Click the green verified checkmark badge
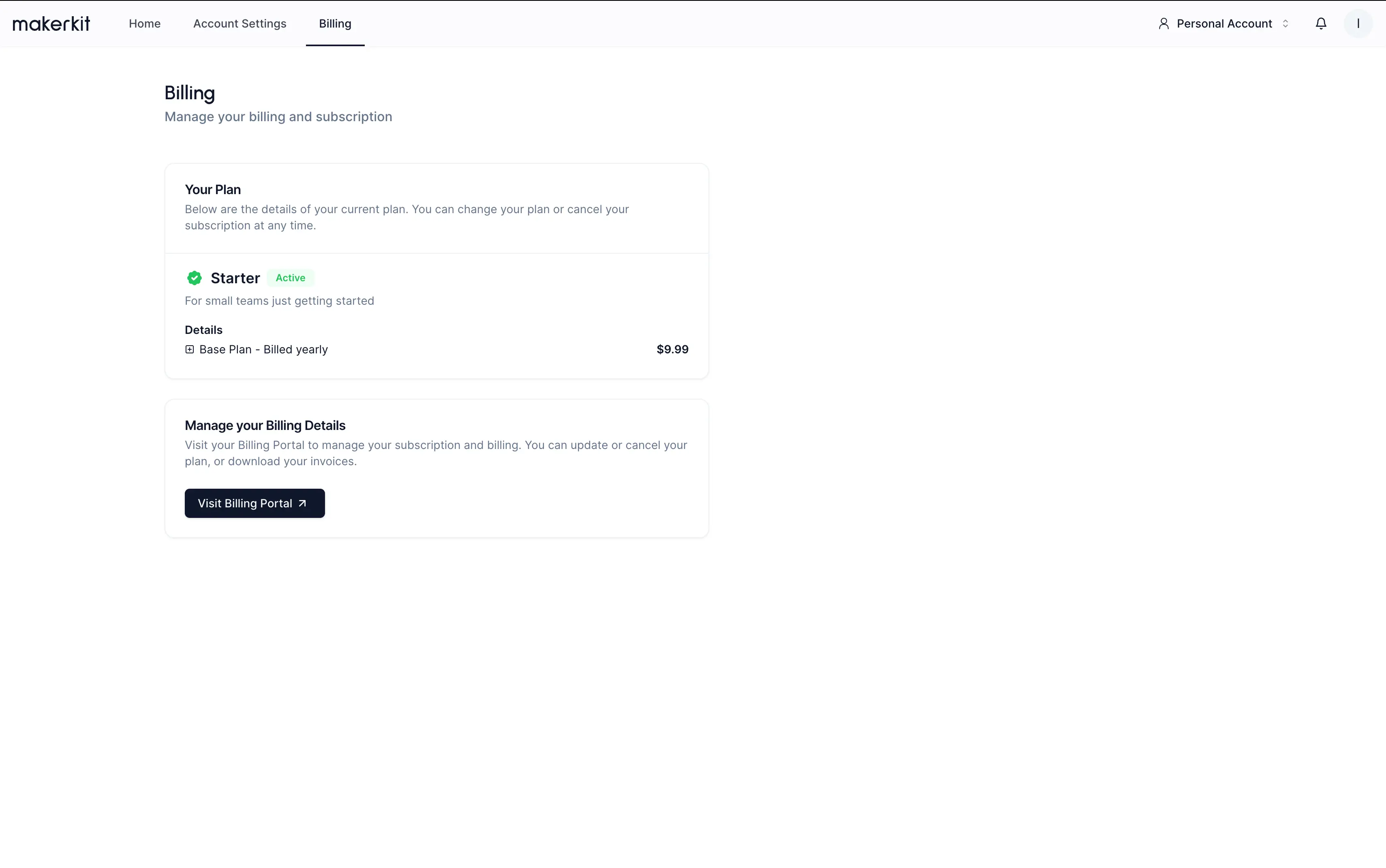Screen dimensions: 1386x868 (x=195, y=278)
